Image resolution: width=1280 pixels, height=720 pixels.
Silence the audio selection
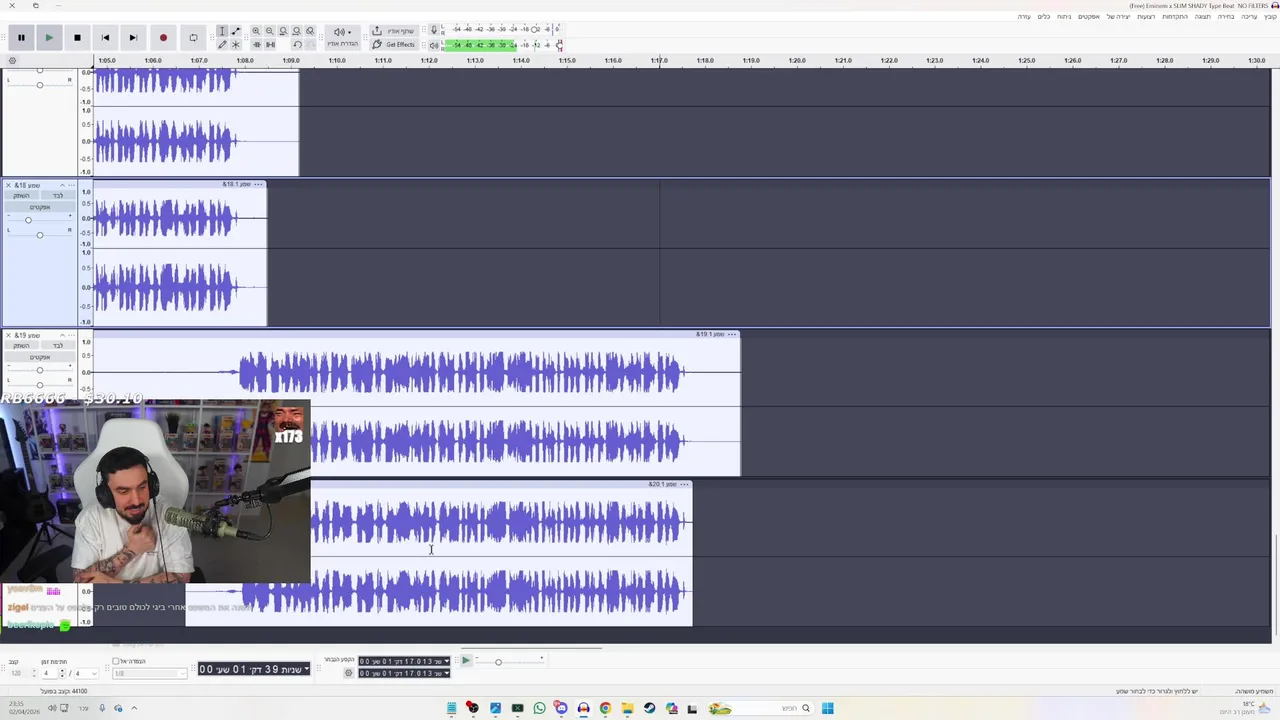pyautogui.click(x=270, y=45)
